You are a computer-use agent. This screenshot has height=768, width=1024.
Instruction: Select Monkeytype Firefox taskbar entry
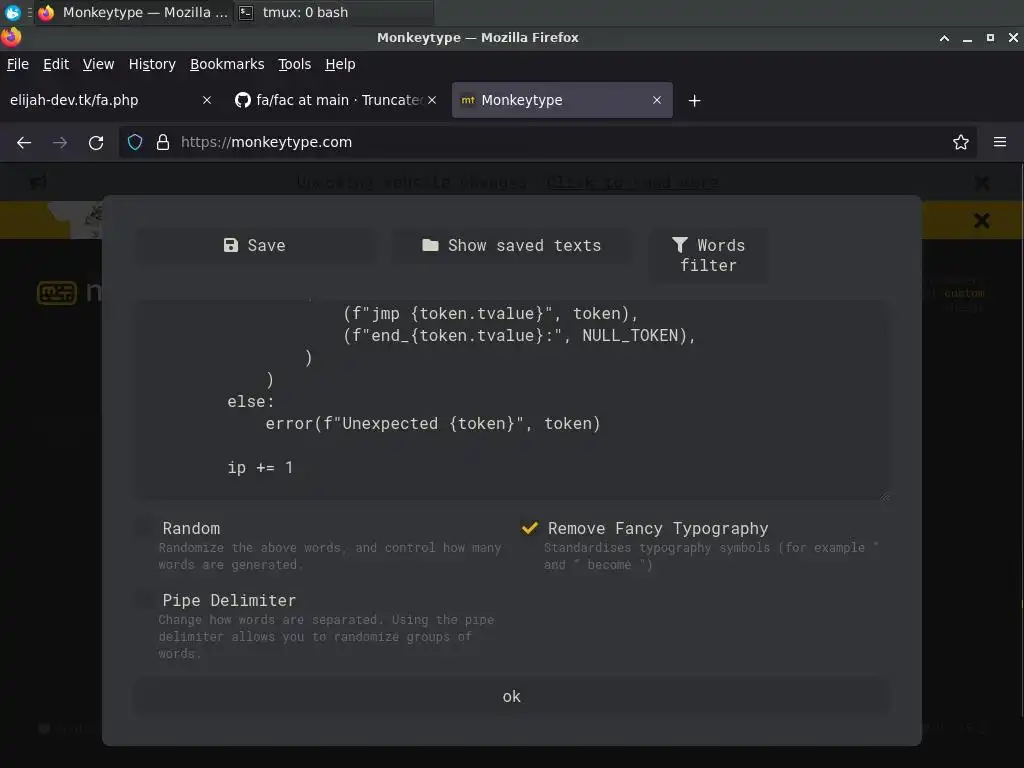[x=133, y=12]
